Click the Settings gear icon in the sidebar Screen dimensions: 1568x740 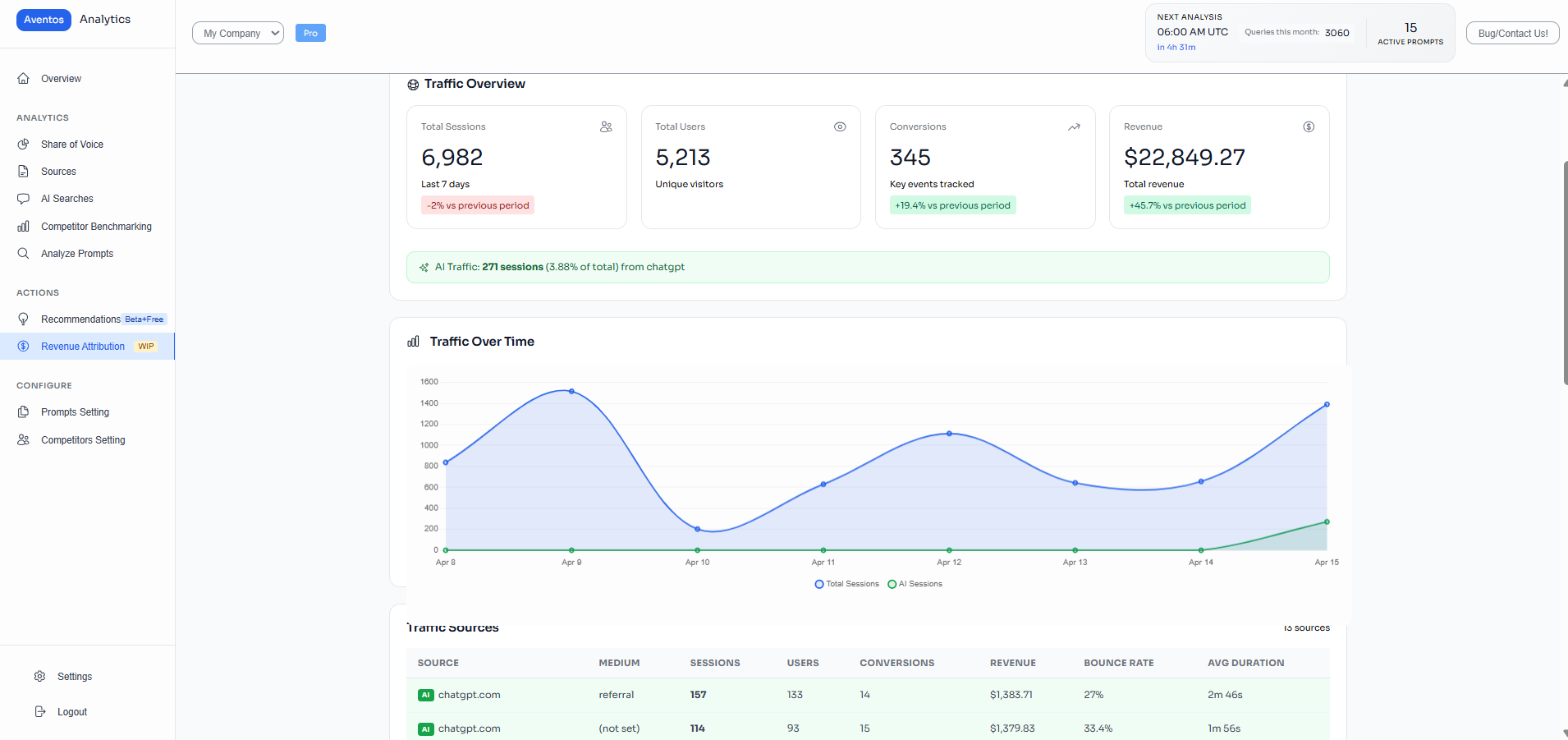[x=40, y=677]
